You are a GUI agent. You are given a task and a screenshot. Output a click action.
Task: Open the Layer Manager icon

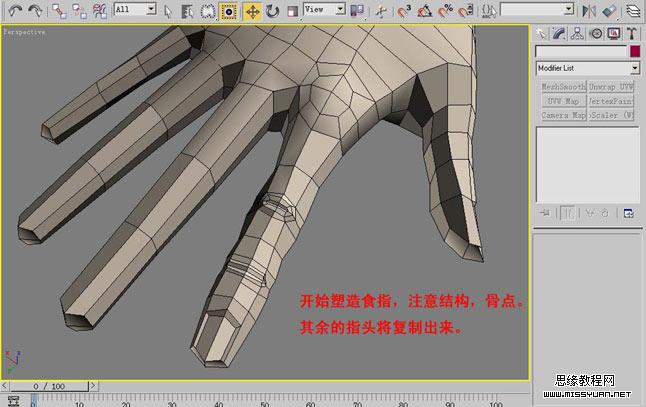coord(633,11)
